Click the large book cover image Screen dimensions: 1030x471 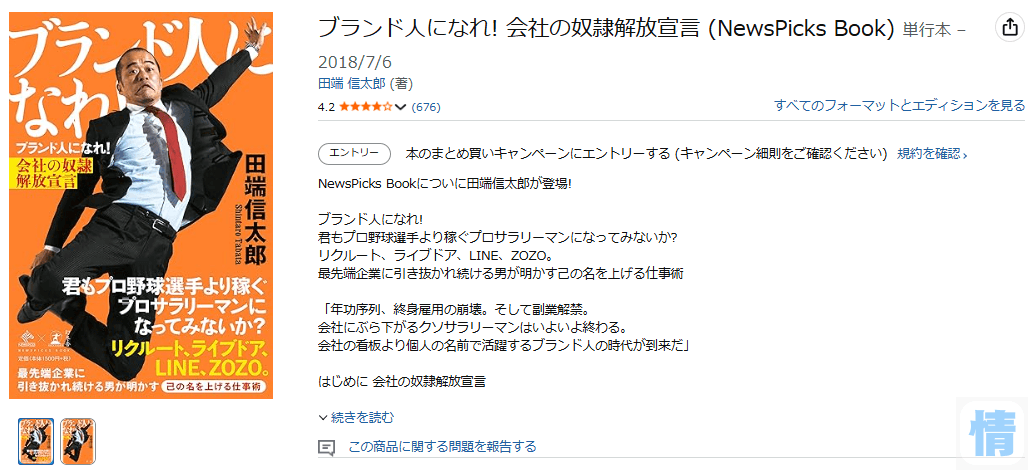pyautogui.click(x=141, y=205)
